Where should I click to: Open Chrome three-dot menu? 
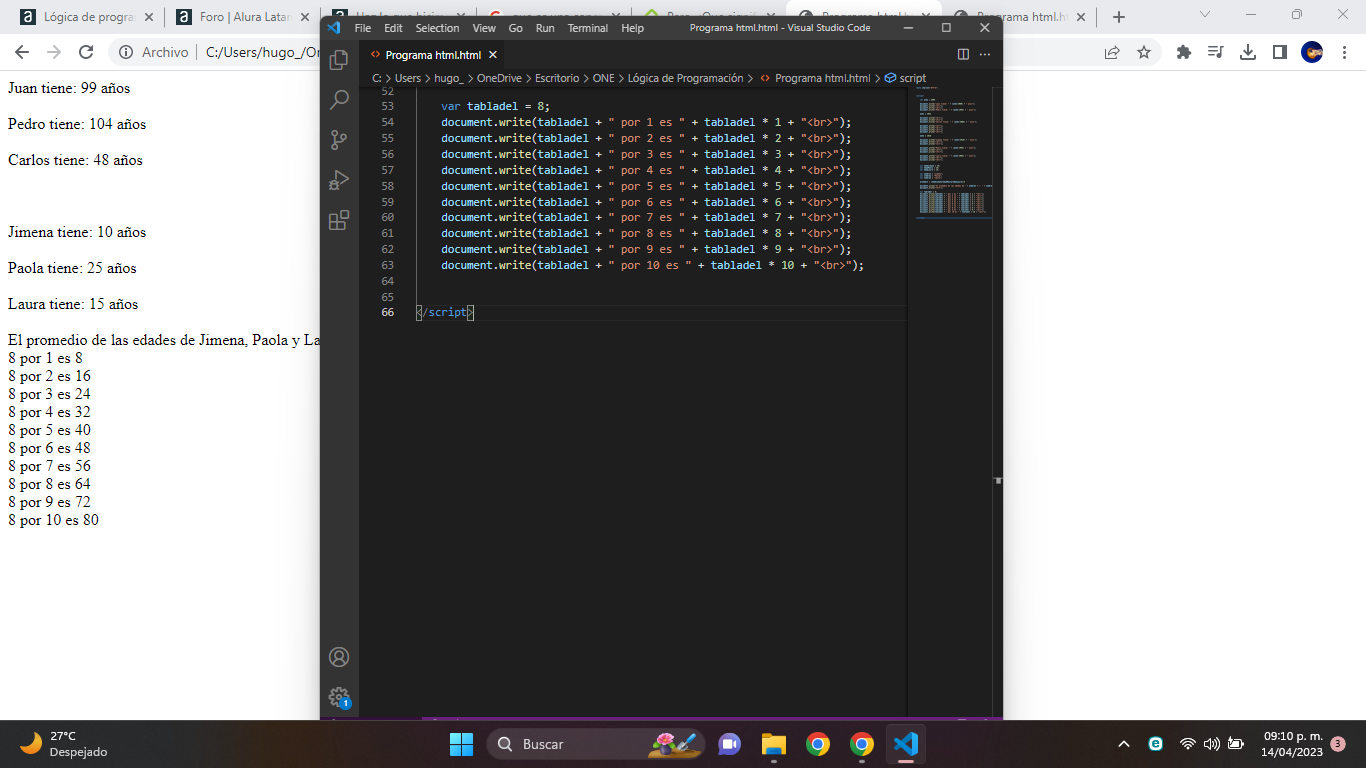[1344, 52]
